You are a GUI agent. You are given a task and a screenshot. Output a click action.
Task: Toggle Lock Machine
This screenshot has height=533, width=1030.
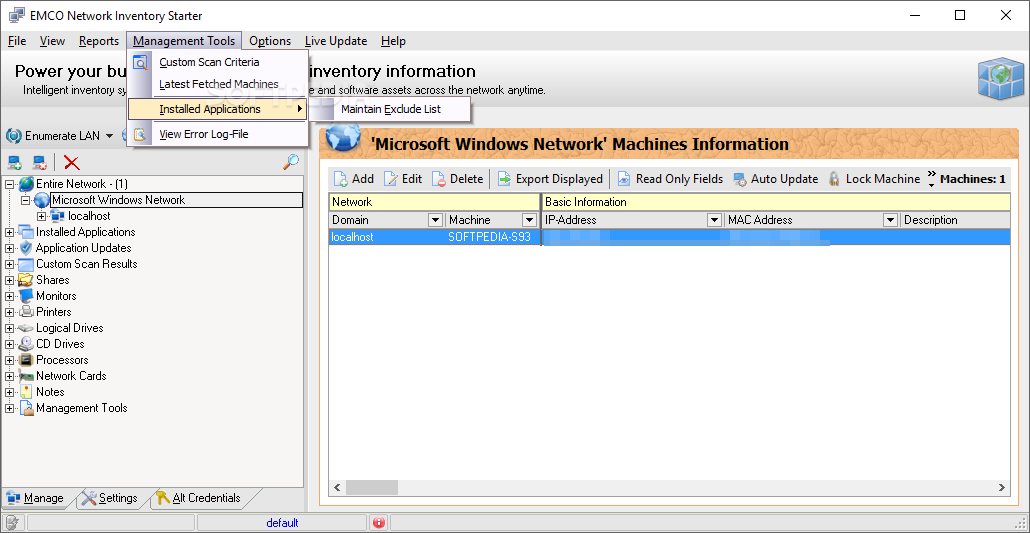(874, 179)
